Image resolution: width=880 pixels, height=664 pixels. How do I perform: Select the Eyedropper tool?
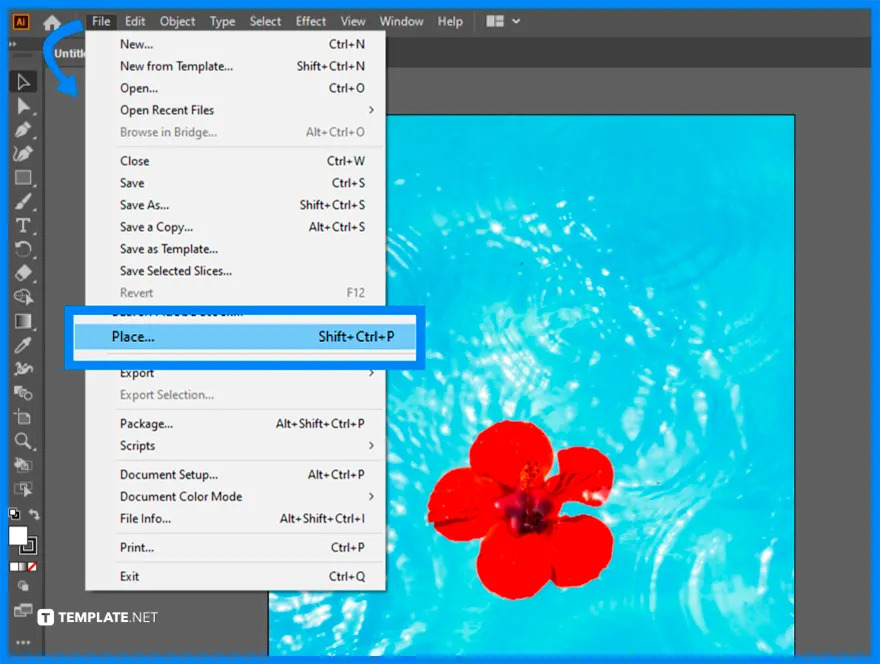pos(23,345)
